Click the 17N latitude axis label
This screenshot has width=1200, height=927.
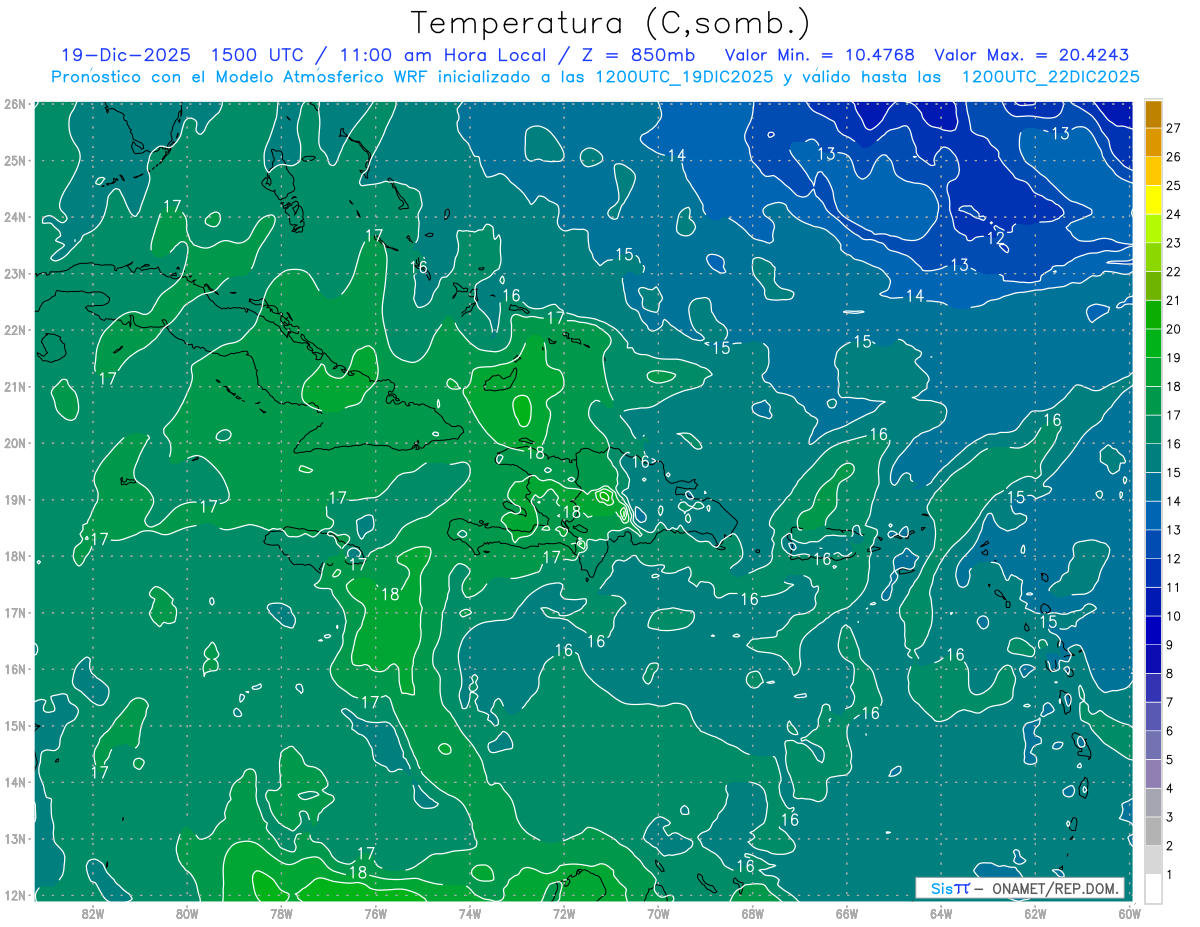click(x=14, y=612)
